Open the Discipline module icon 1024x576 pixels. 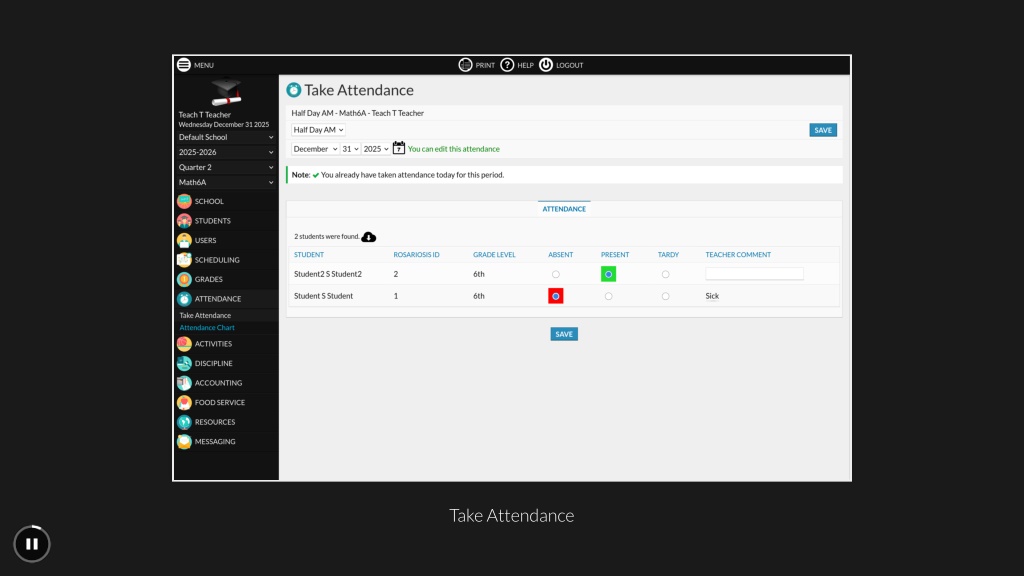coord(184,363)
